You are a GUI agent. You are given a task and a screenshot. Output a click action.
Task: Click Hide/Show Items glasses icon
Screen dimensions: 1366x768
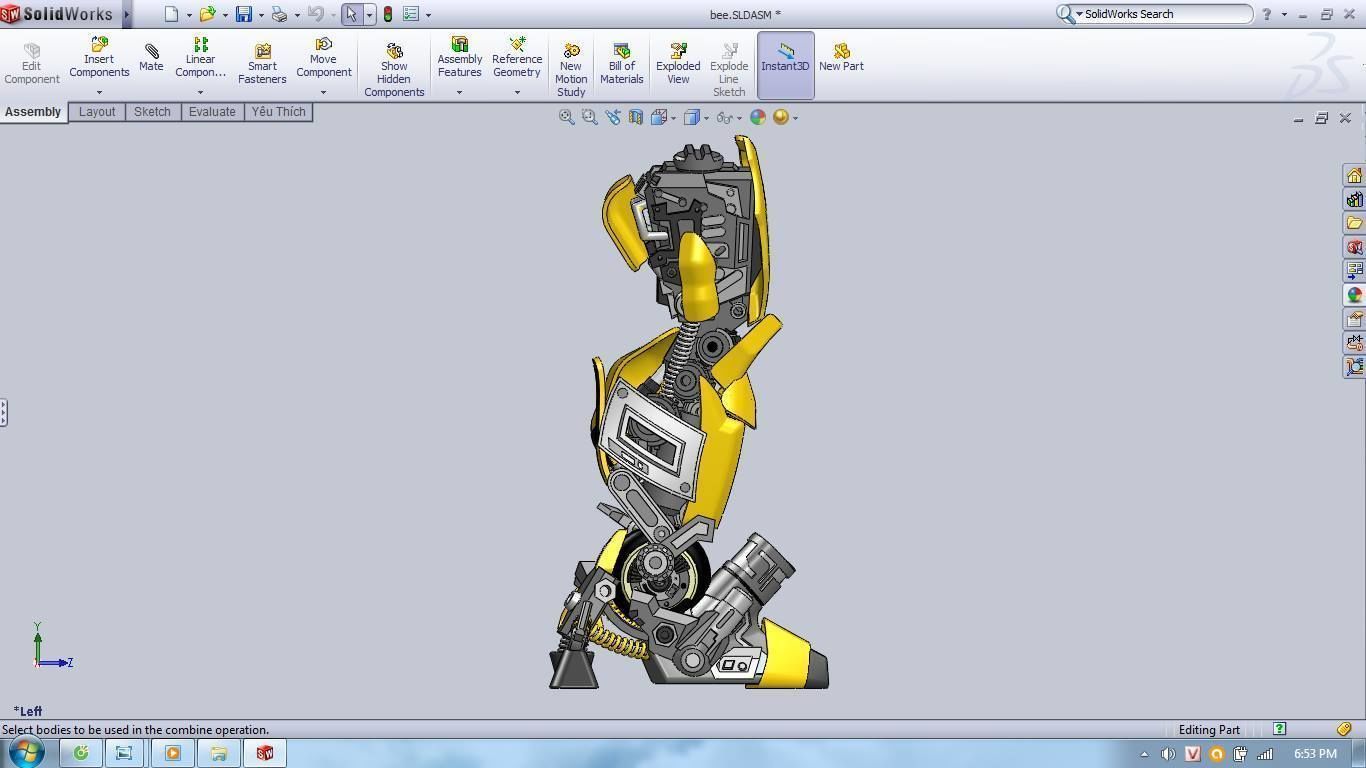click(x=724, y=117)
